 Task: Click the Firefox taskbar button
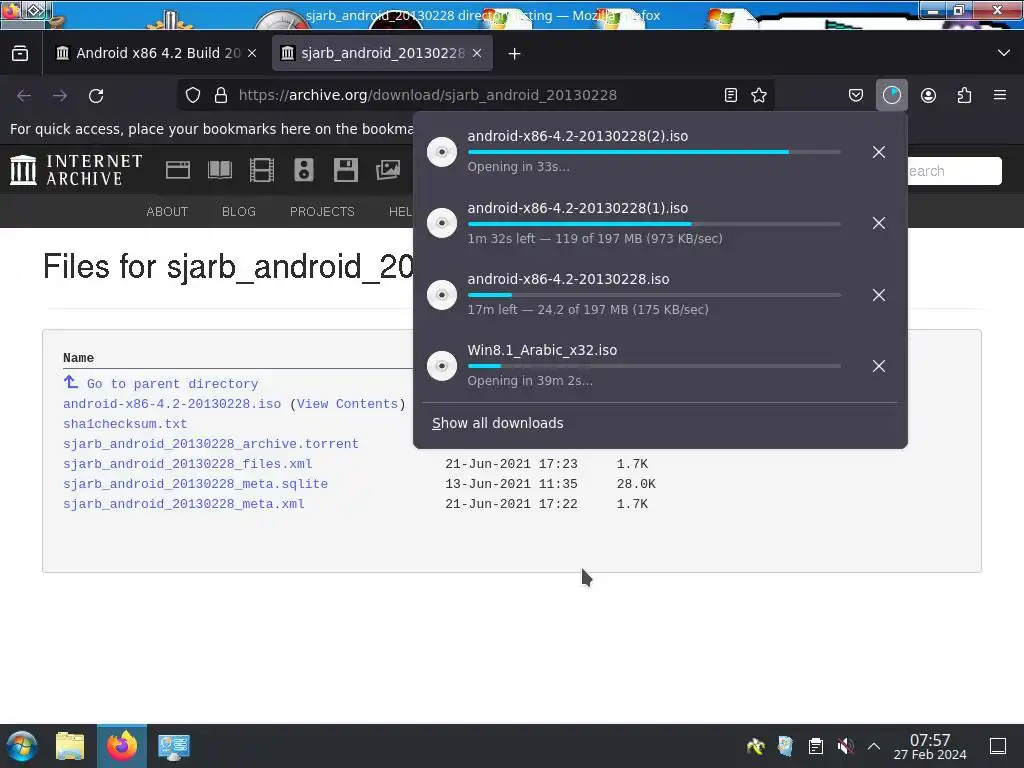coord(122,746)
